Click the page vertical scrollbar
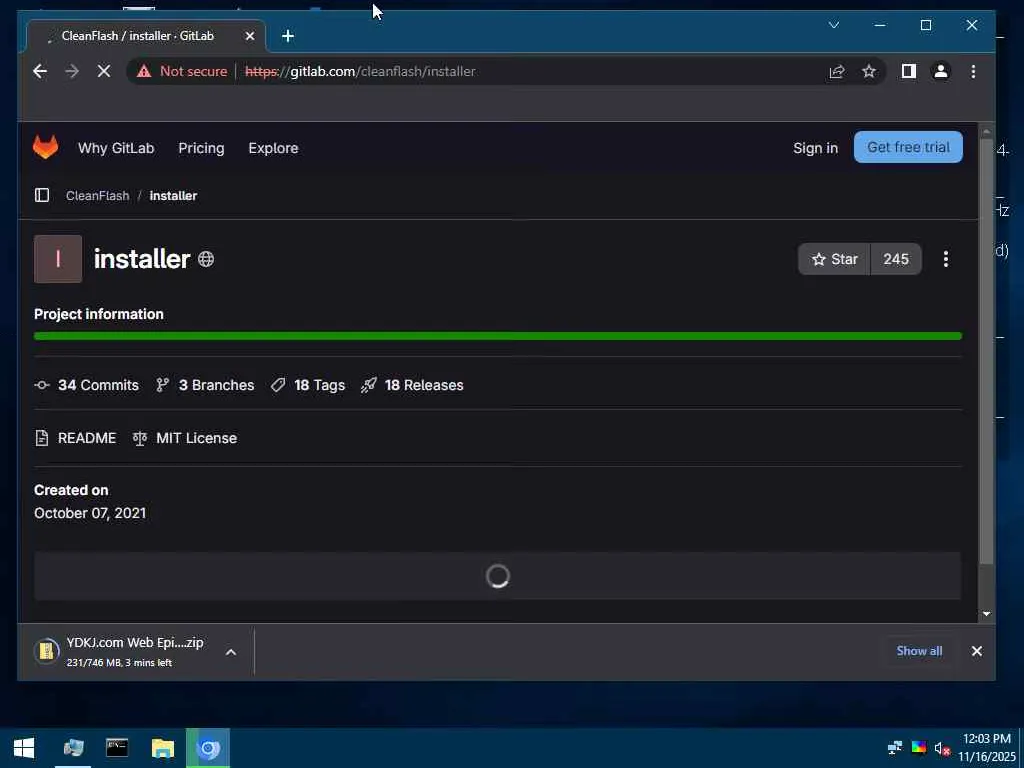The width and height of the screenshot is (1024, 768). point(986,353)
